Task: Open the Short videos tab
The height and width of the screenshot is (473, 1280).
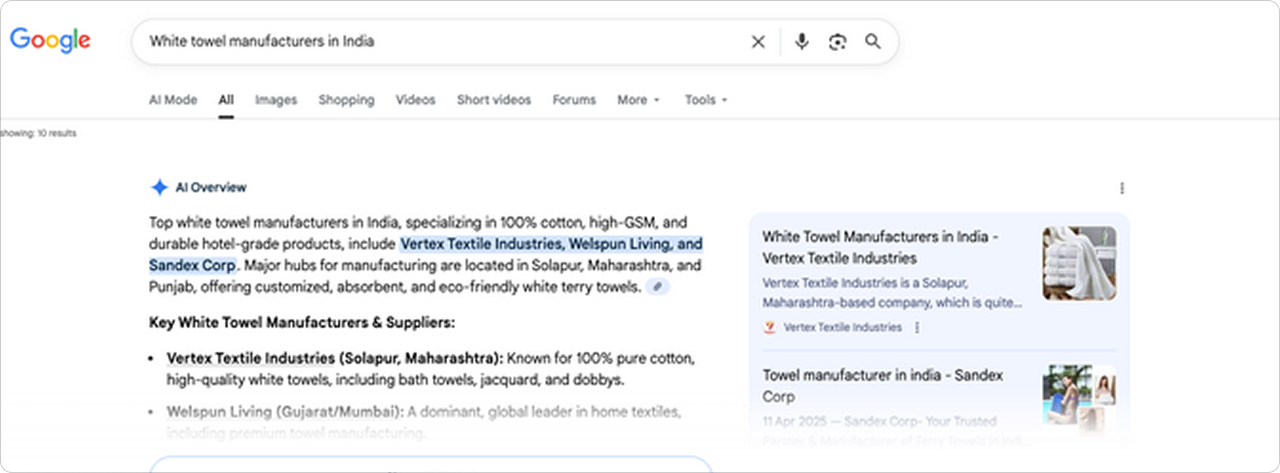Action: [494, 100]
